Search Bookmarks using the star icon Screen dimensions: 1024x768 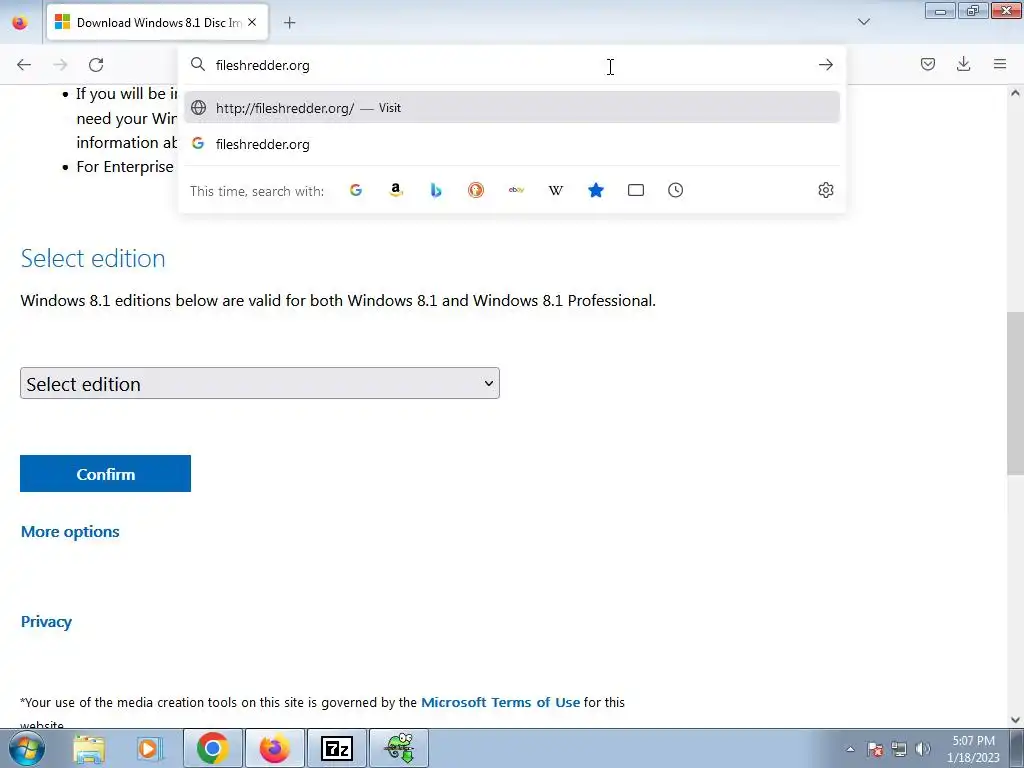596,190
